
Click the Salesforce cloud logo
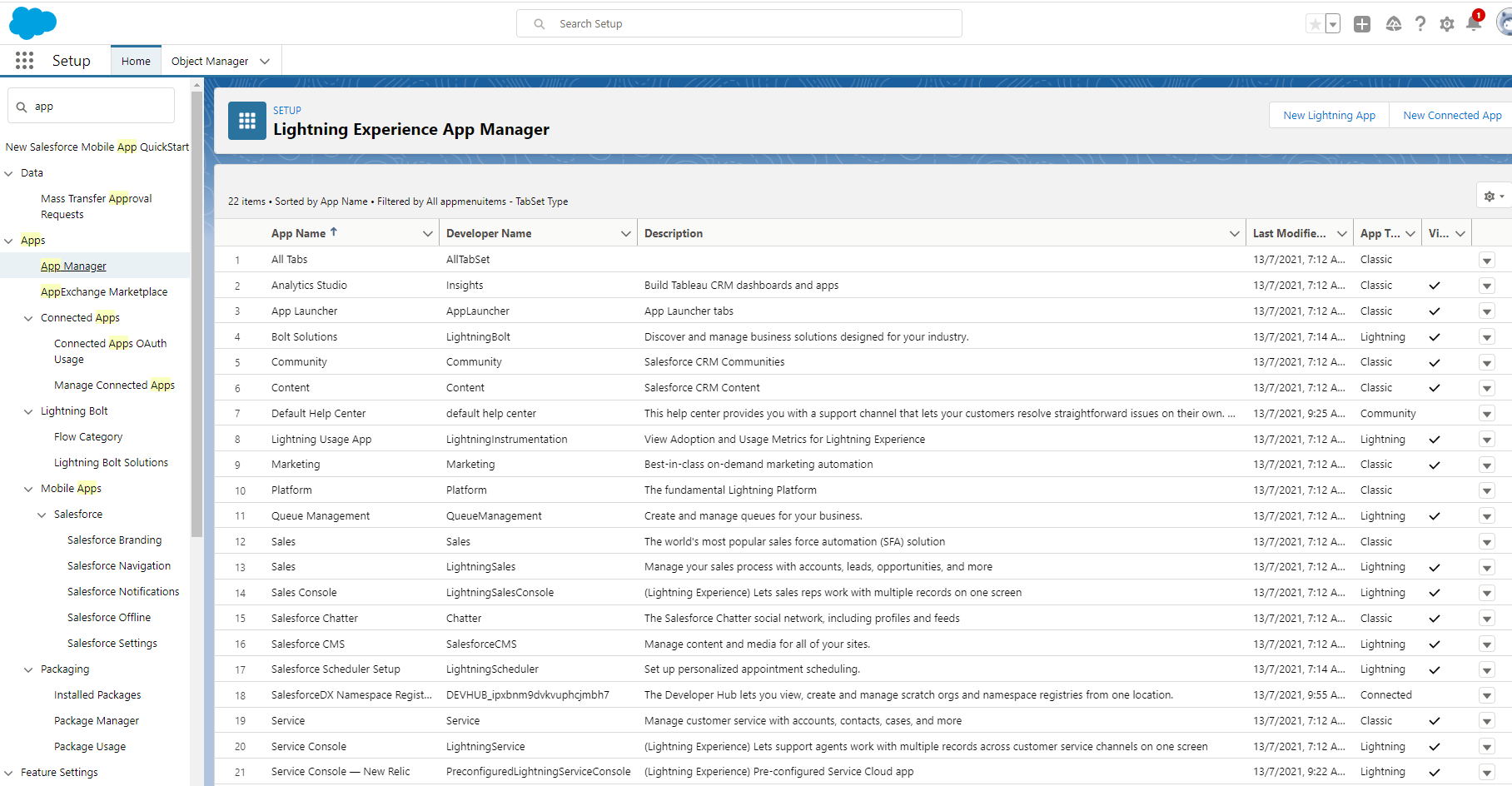(x=32, y=22)
